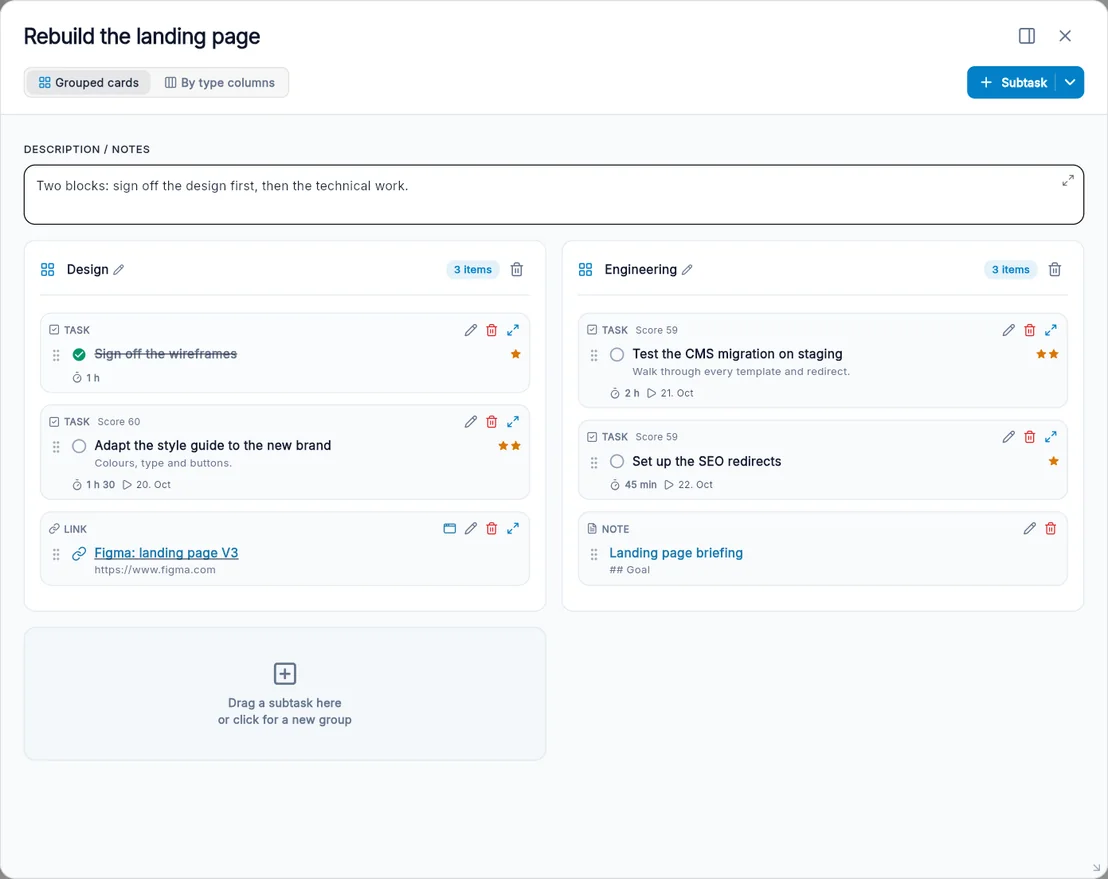The width and height of the screenshot is (1108, 879).
Task: Delete the Design group
Action: [x=517, y=269]
